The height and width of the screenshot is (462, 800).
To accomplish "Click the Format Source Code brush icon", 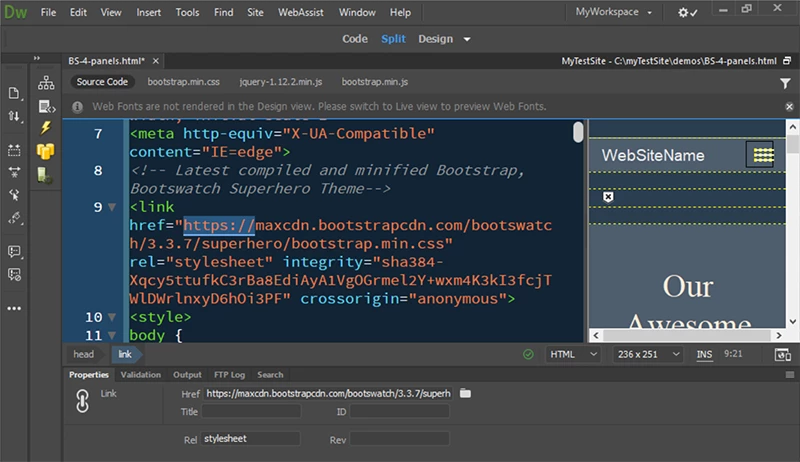I will 14,218.
